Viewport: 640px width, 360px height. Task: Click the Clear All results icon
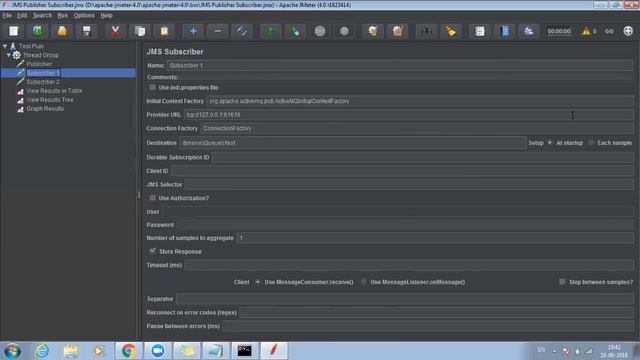pos(398,31)
